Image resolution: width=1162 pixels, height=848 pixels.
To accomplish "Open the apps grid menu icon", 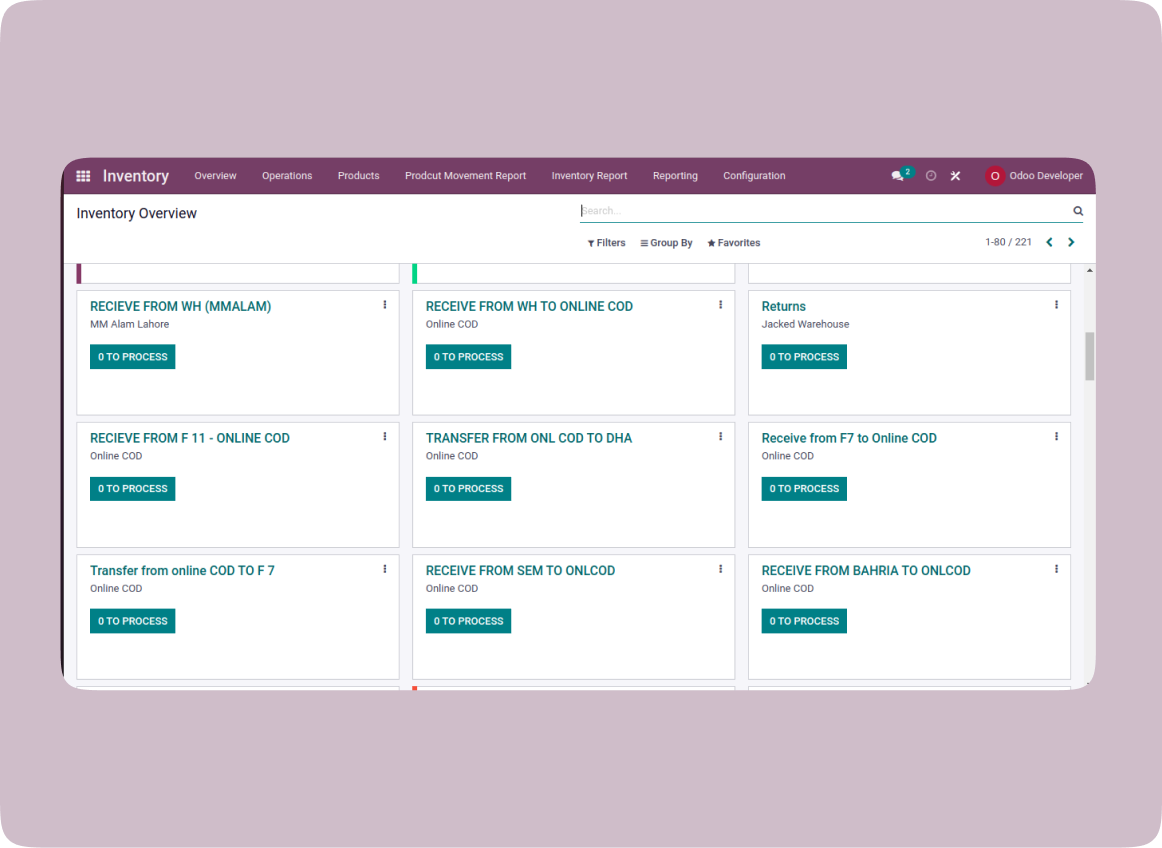I will click(83, 176).
